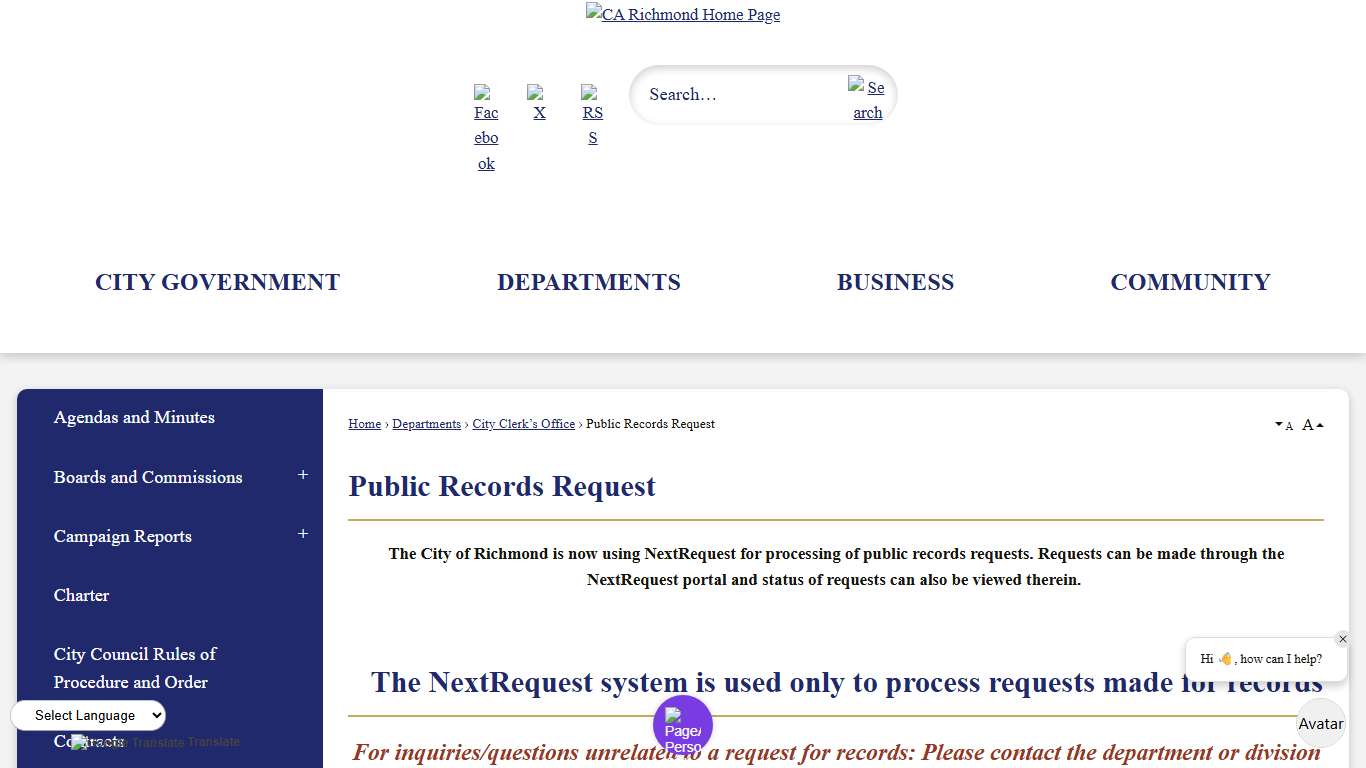Open the City Clerk's Office breadcrumb link

tap(523, 423)
